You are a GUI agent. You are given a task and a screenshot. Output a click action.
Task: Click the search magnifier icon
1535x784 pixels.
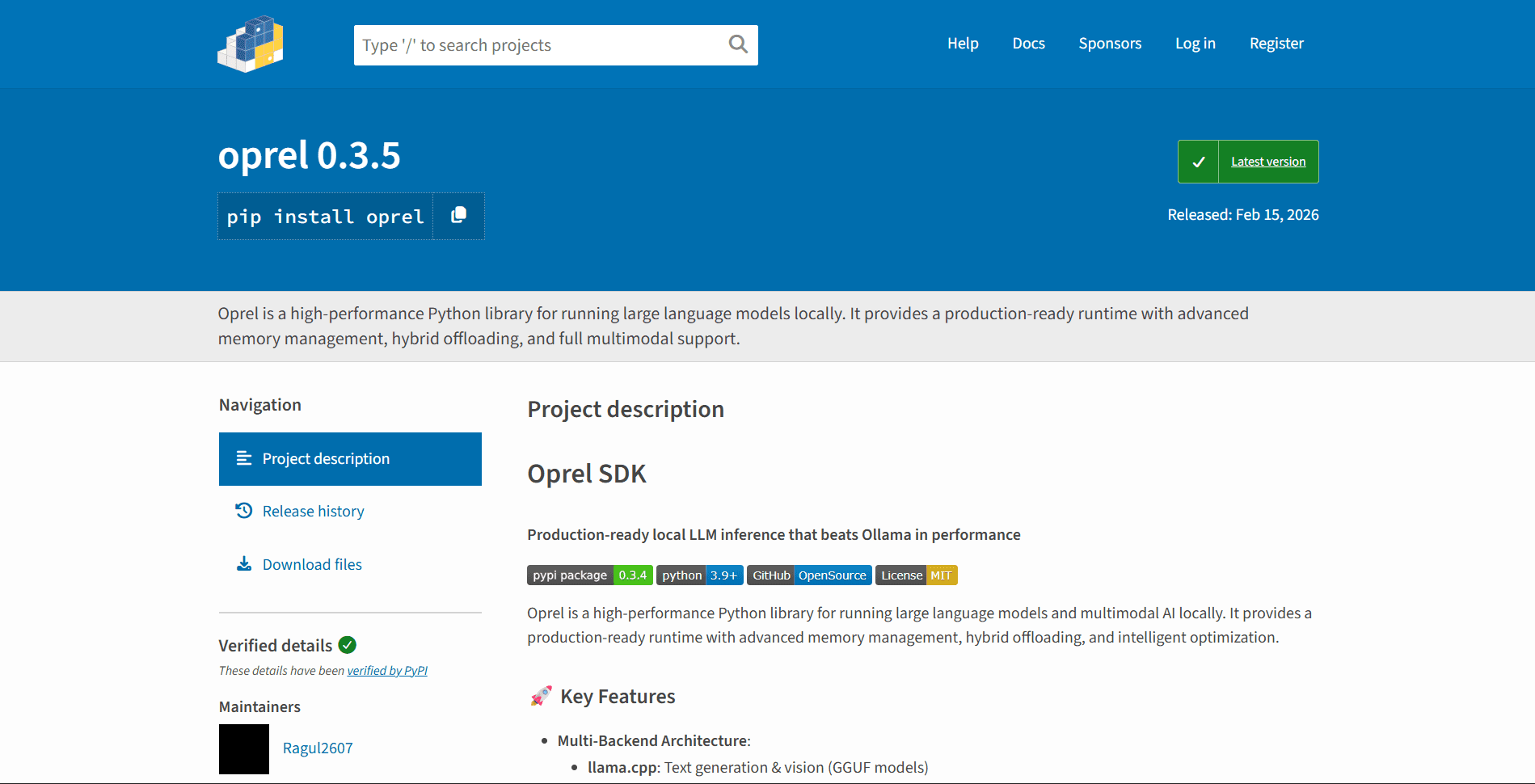pos(736,44)
